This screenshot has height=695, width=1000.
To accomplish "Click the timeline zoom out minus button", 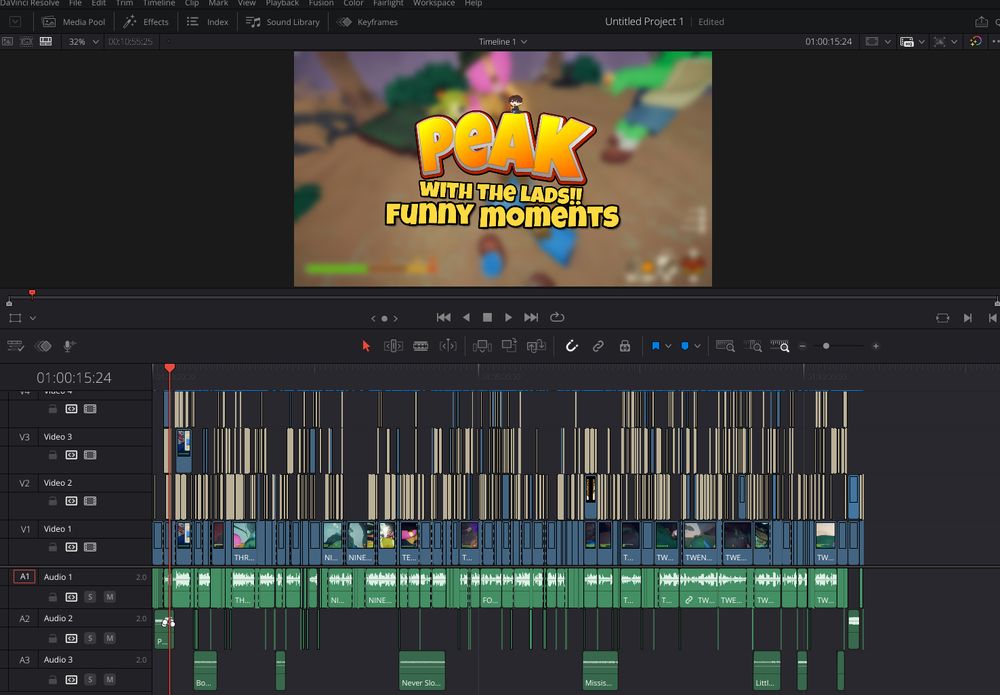I will point(802,346).
